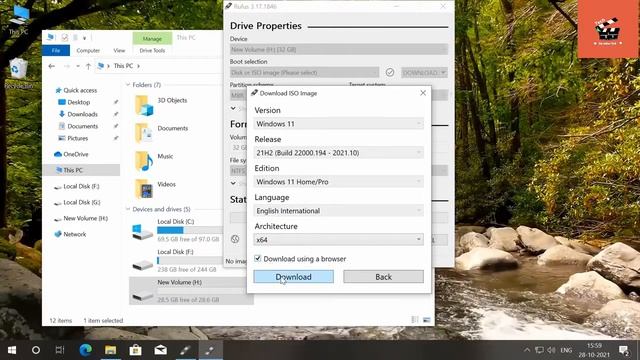Open Mail app from taskbar
Viewport: 640px width, 360px height.
[160, 350]
